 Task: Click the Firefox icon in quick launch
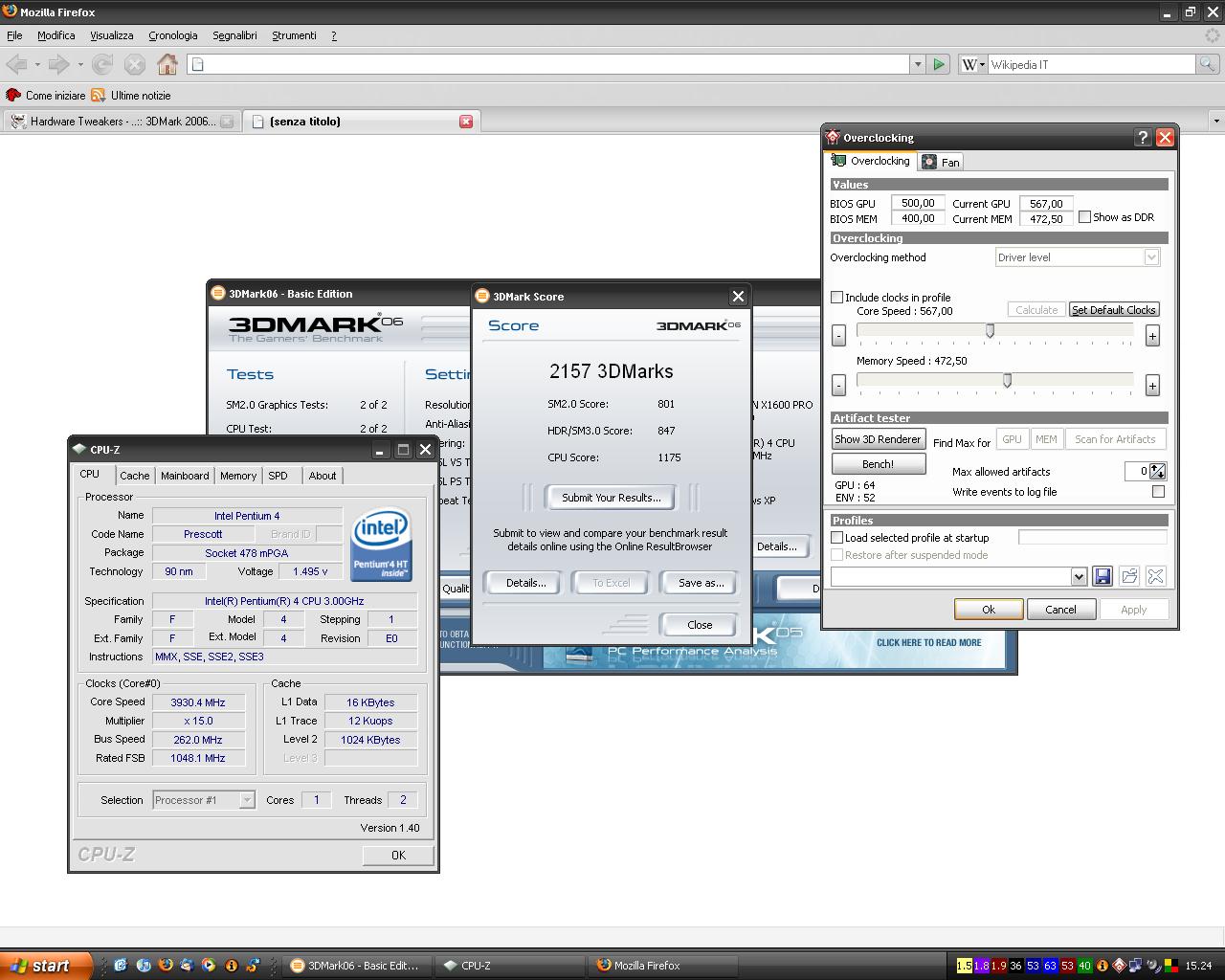click(x=165, y=966)
